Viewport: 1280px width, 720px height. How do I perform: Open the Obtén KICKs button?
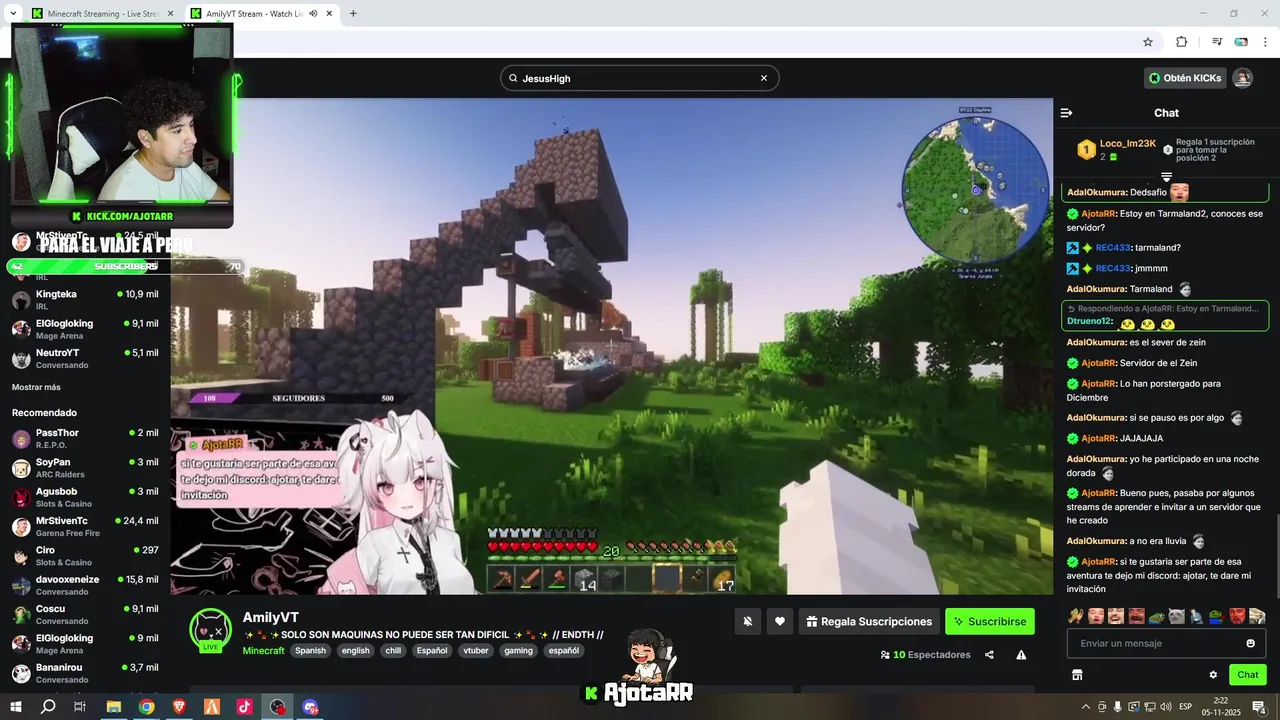[1185, 78]
